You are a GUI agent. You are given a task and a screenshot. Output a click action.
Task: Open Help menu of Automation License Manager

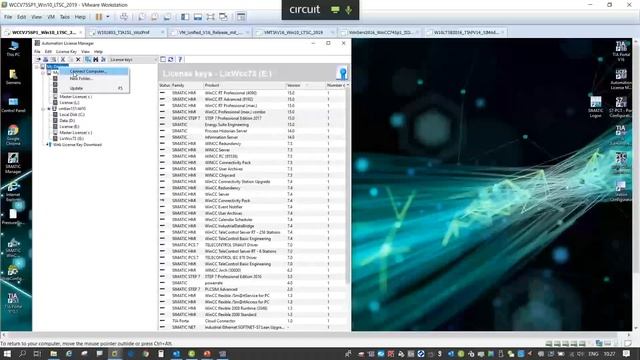pyautogui.click(x=98, y=52)
